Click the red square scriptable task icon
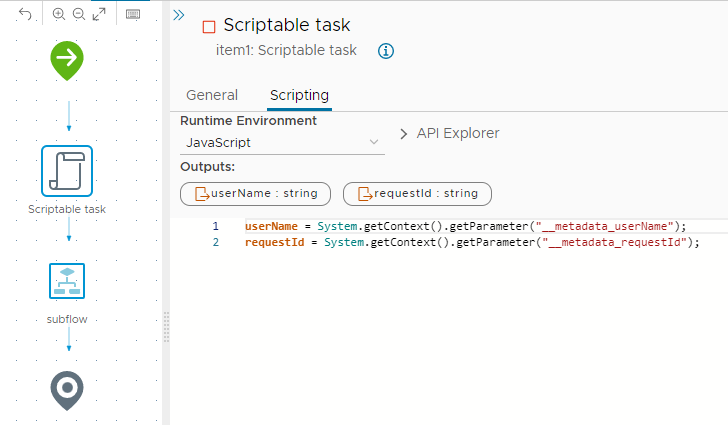The width and height of the screenshot is (728, 425). (x=209, y=27)
